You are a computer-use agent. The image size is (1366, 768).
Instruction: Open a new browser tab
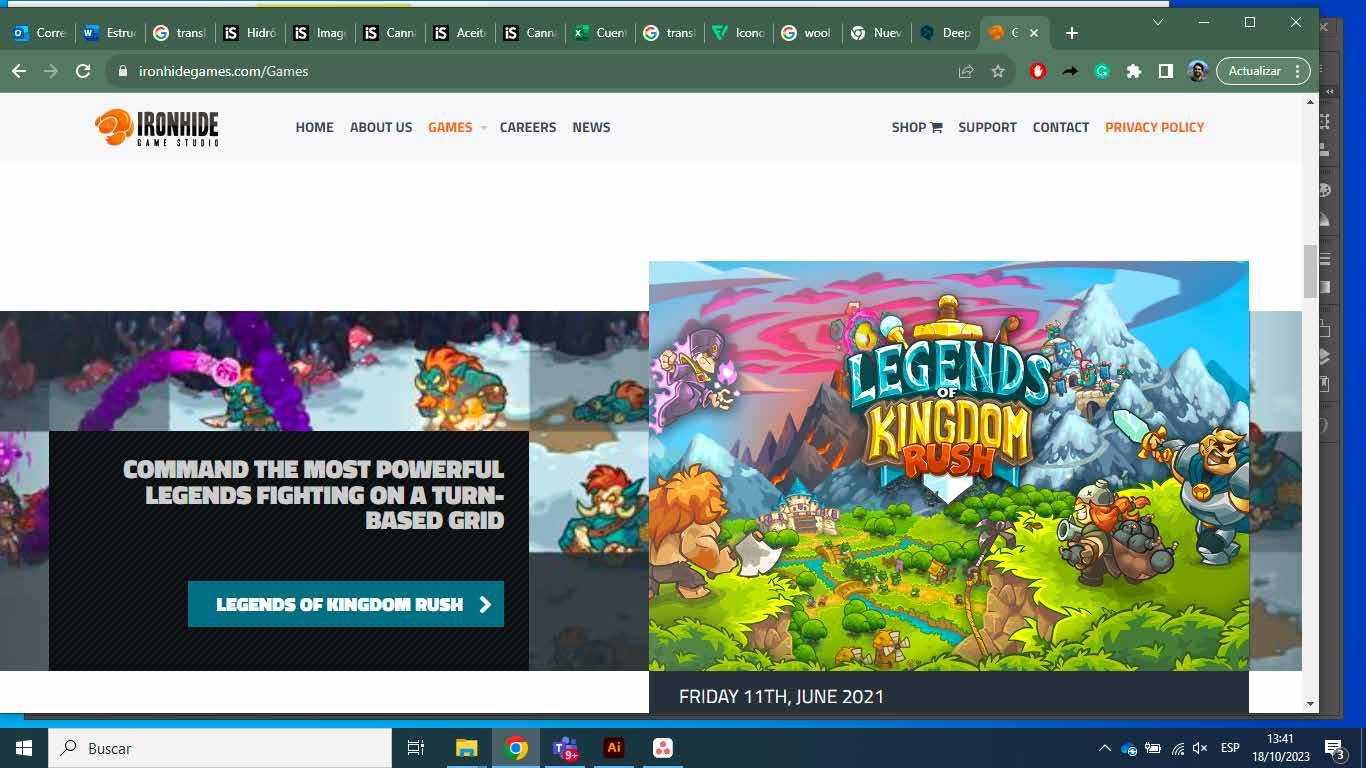[1071, 33]
